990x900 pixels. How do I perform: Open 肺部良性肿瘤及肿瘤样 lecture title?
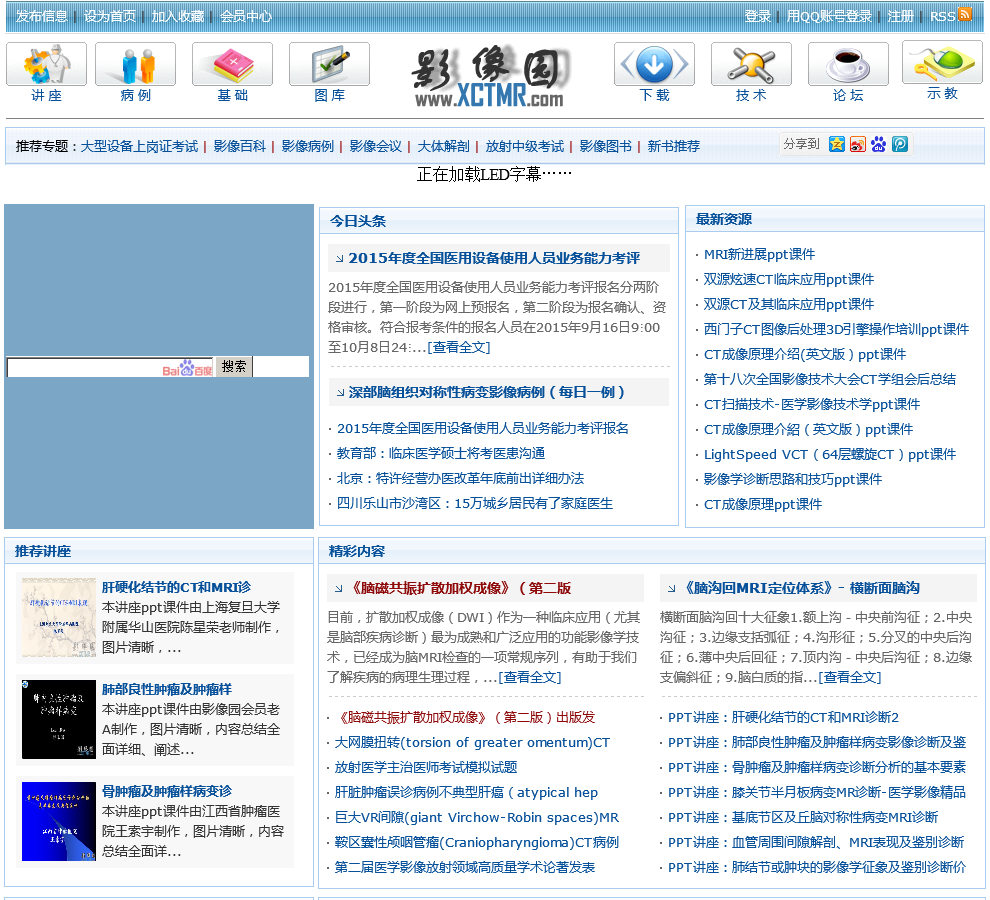click(x=167, y=689)
